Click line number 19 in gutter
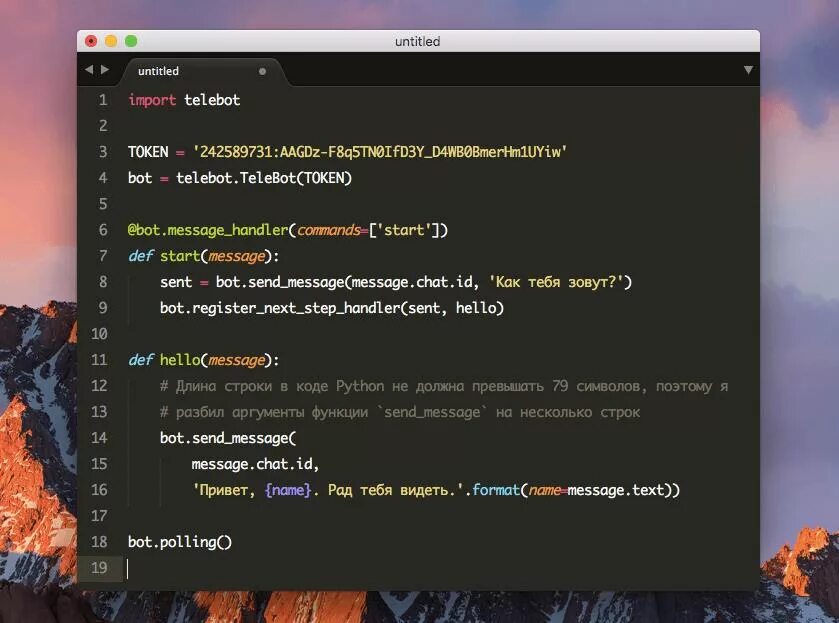839x623 pixels. coord(99,568)
